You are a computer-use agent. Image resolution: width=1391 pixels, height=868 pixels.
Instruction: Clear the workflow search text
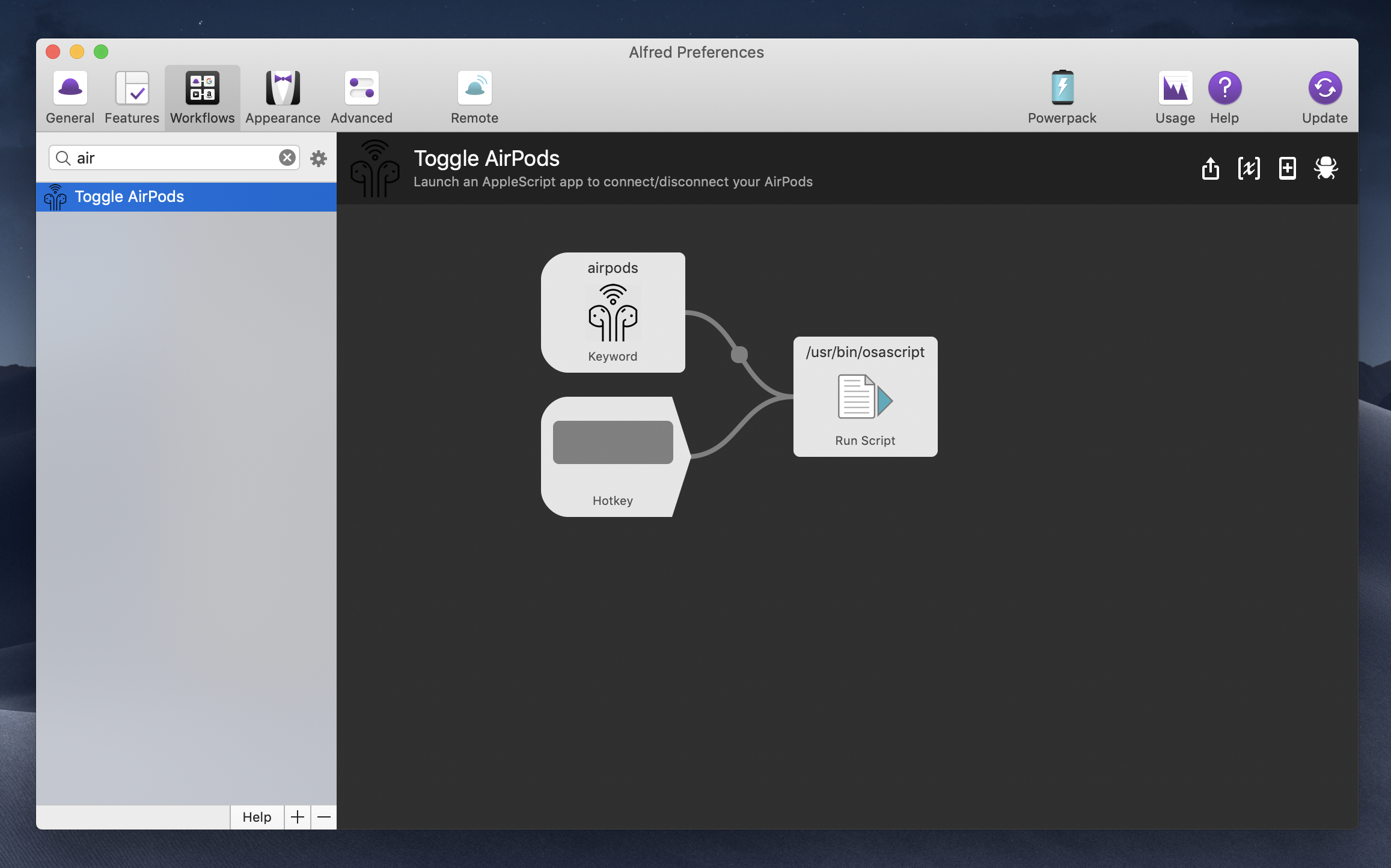(287, 157)
